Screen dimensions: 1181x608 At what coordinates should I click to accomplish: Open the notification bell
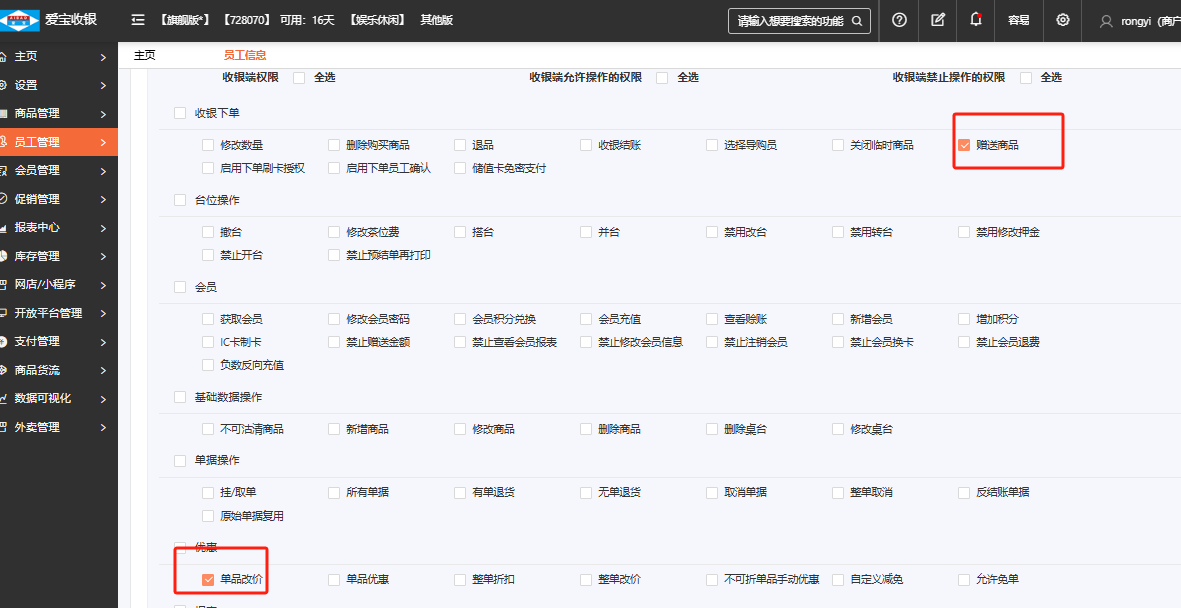976,20
